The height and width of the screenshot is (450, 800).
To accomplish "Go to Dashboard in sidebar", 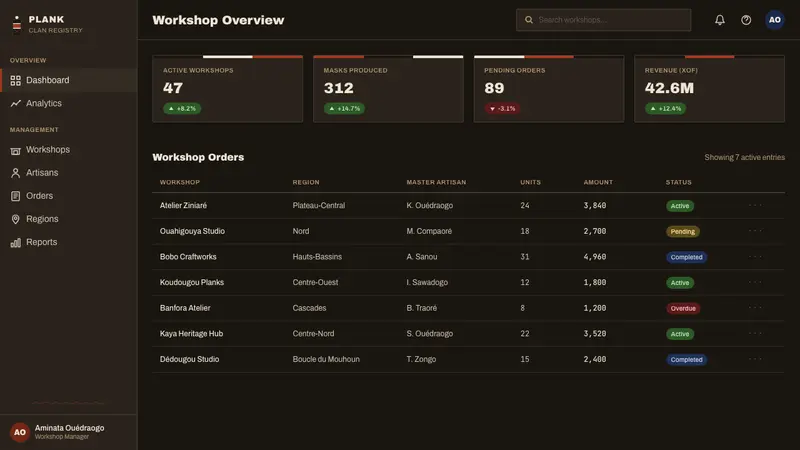I will (x=69, y=80).
